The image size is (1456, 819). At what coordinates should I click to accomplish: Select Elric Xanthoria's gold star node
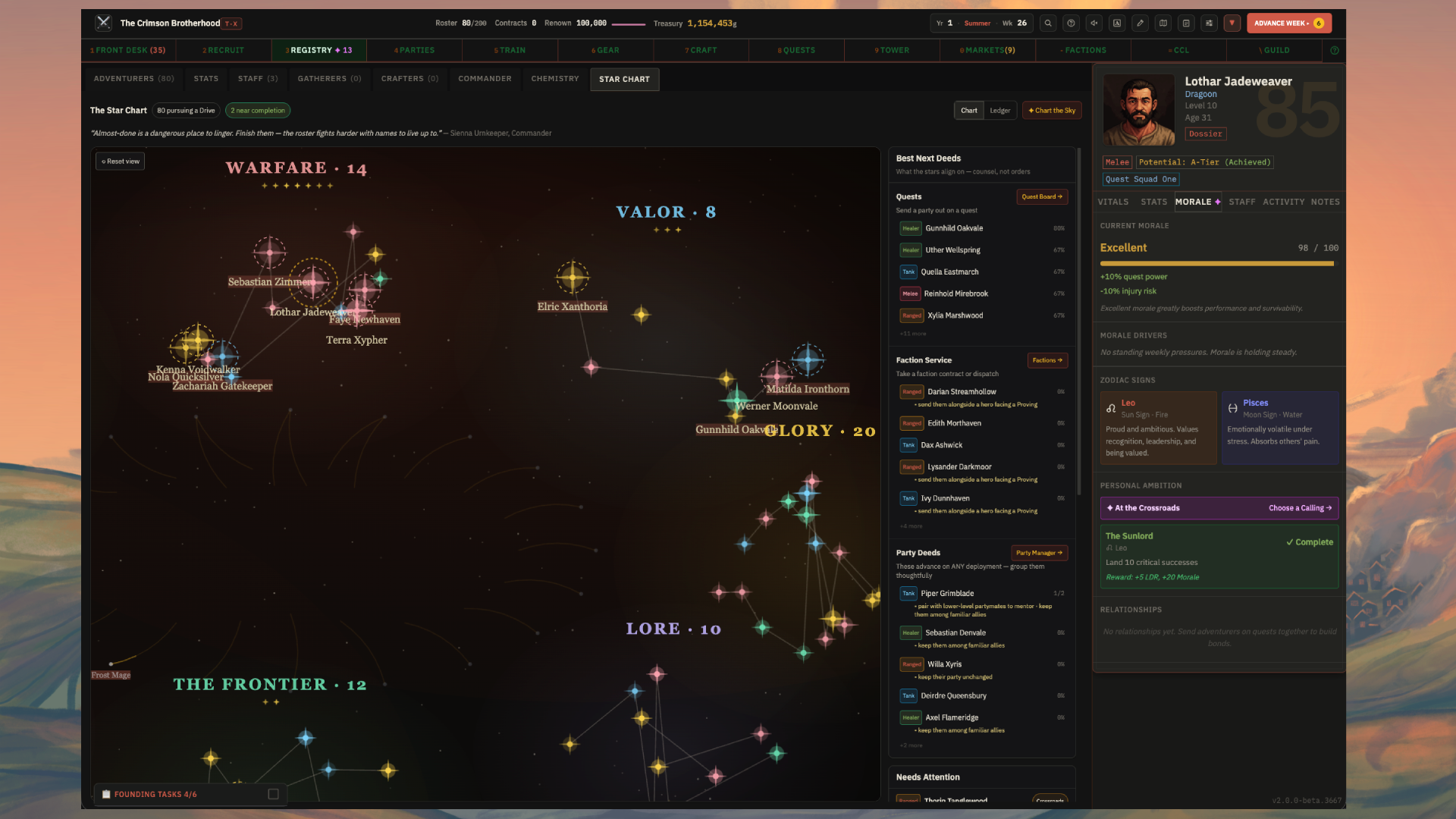pos(573,278)
